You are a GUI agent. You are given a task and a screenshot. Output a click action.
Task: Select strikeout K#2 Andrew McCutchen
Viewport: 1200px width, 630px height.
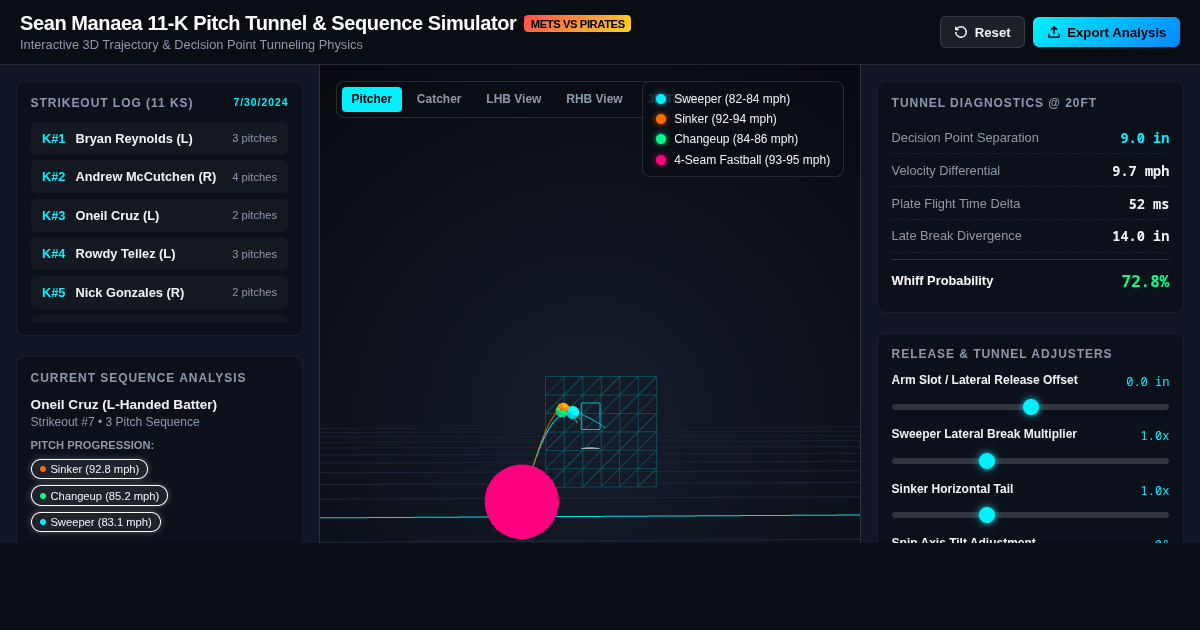pos(159,177)
